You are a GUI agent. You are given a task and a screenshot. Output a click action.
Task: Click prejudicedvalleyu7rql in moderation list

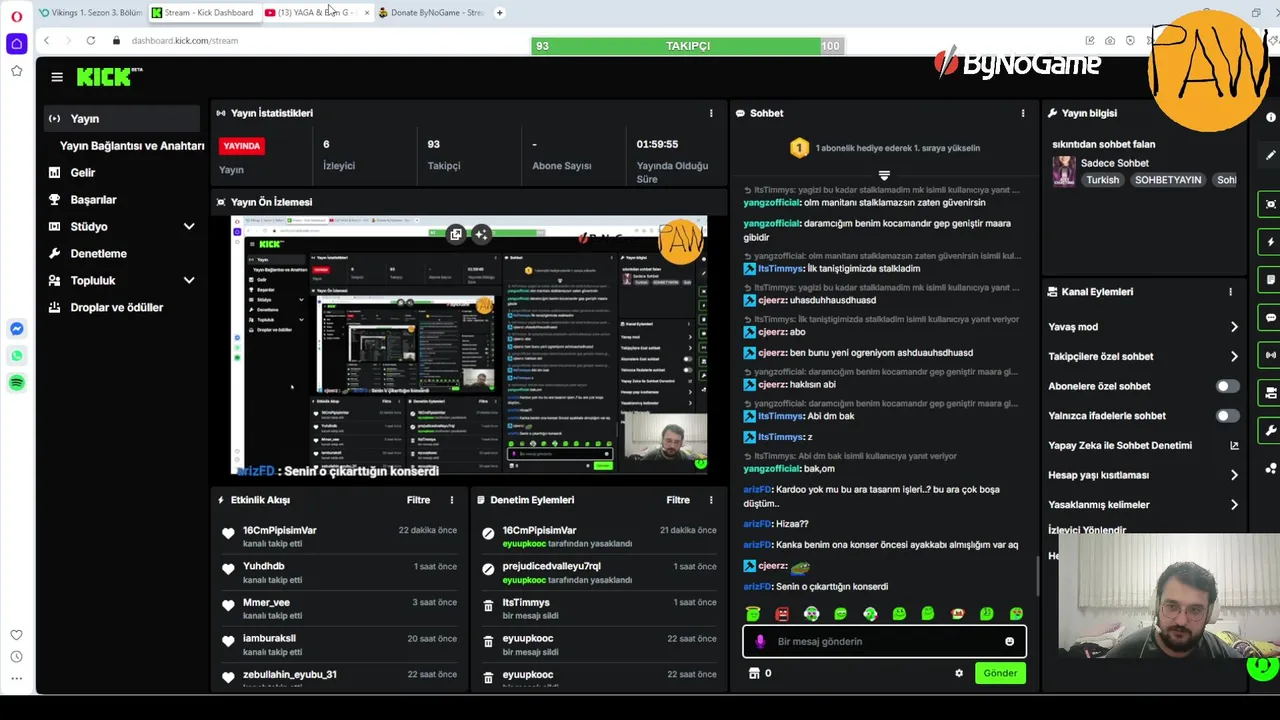click(x=552, y=567)
